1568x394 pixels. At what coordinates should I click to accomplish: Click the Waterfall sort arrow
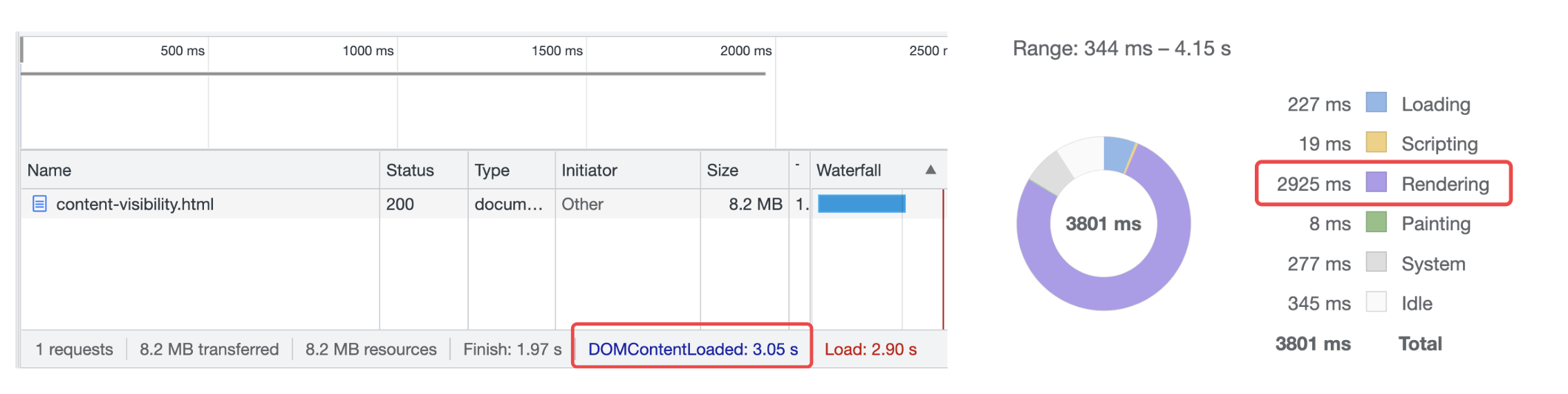pyautogui.click(x=931, y=170)
